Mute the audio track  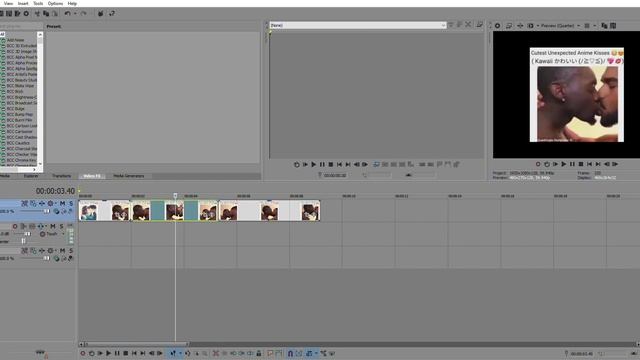pos(53,226)
